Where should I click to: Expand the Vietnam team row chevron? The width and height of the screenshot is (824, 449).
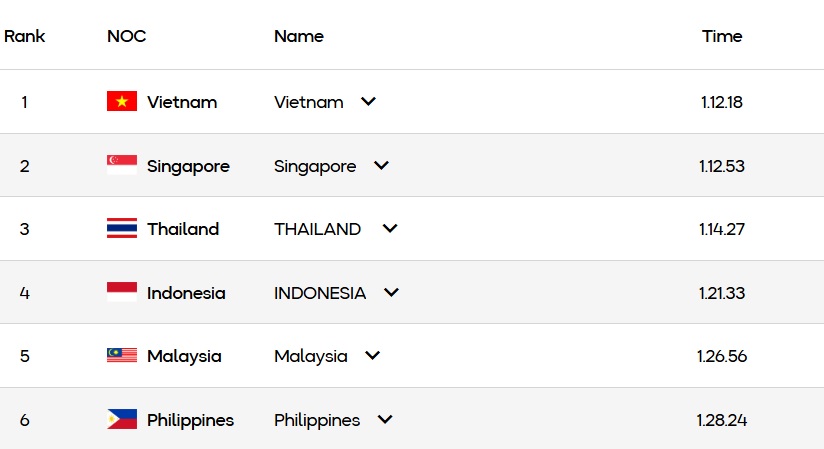(x=368, y=102)
